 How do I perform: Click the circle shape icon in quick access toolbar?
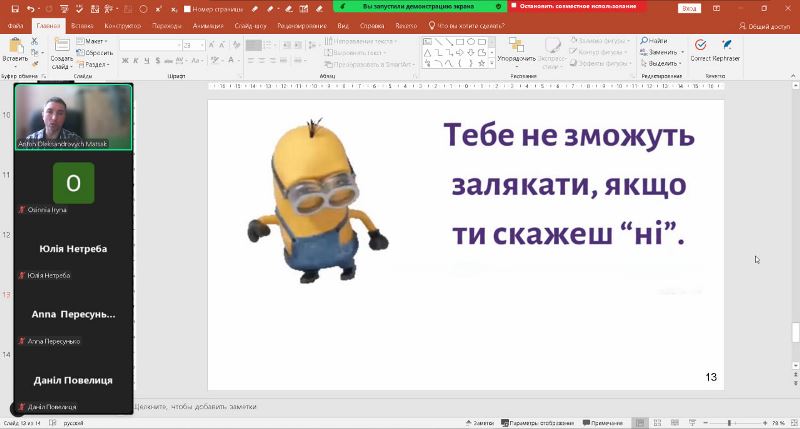[143, 9]
